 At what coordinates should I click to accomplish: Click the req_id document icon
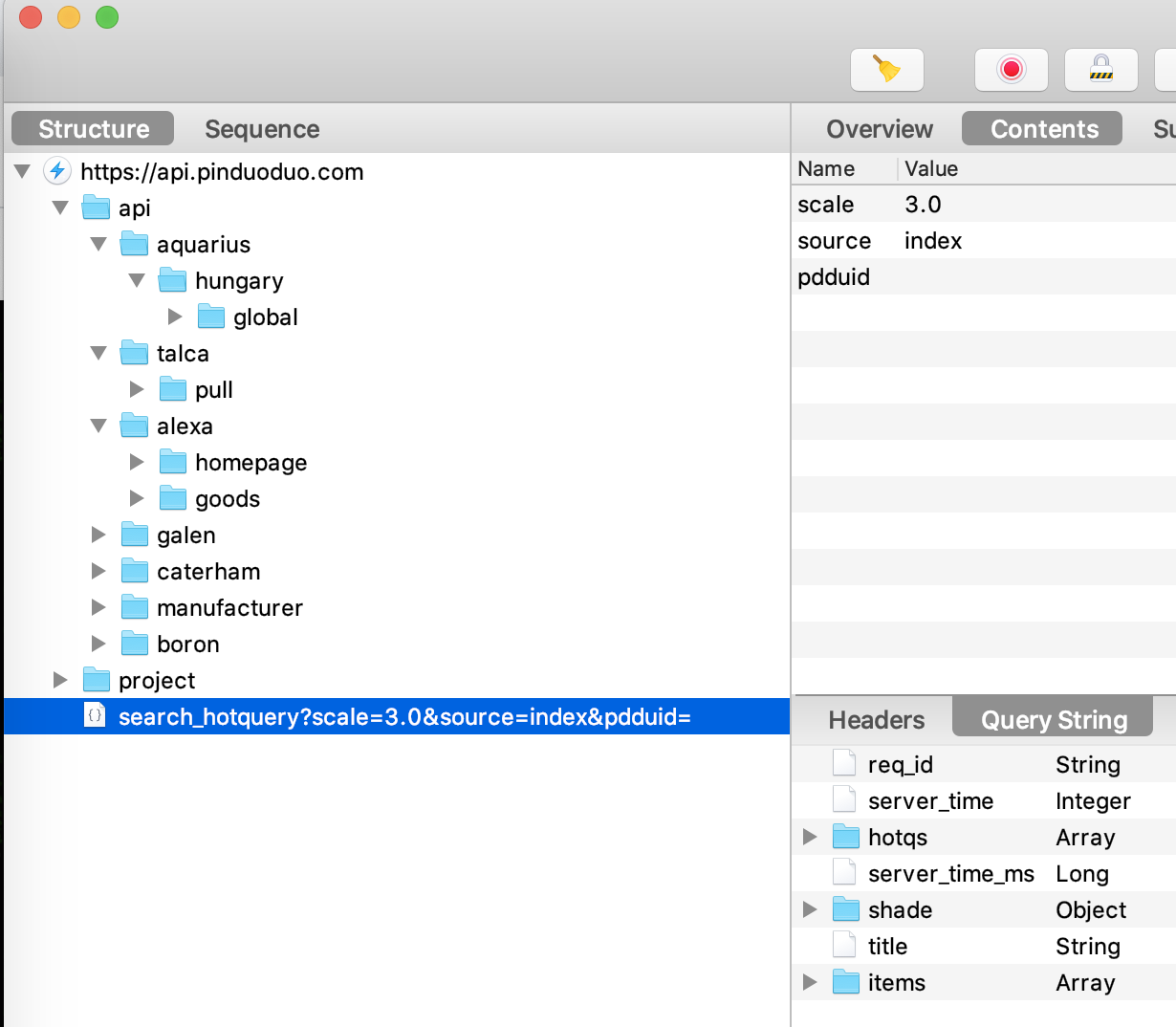pos(843,763)
